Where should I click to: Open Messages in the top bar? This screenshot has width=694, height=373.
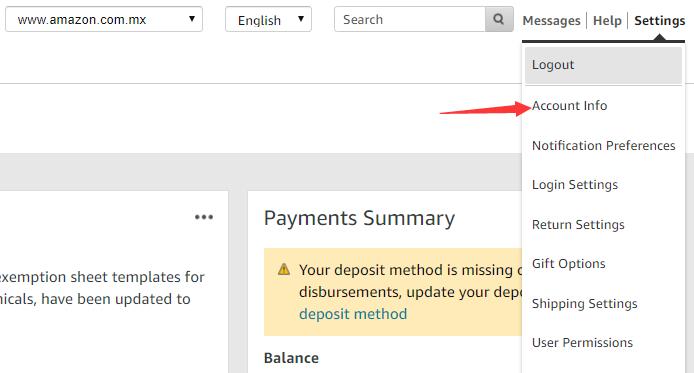point(551,20)
